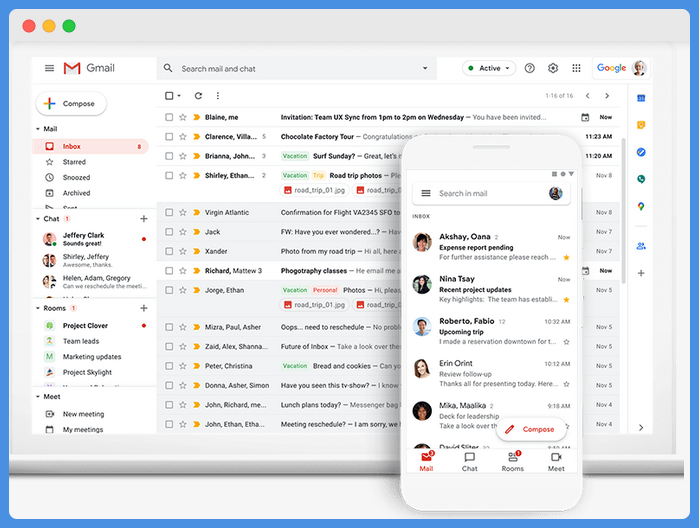699x528 pixels.
Task: Click the account avatar beside Google
Action: 640,68
